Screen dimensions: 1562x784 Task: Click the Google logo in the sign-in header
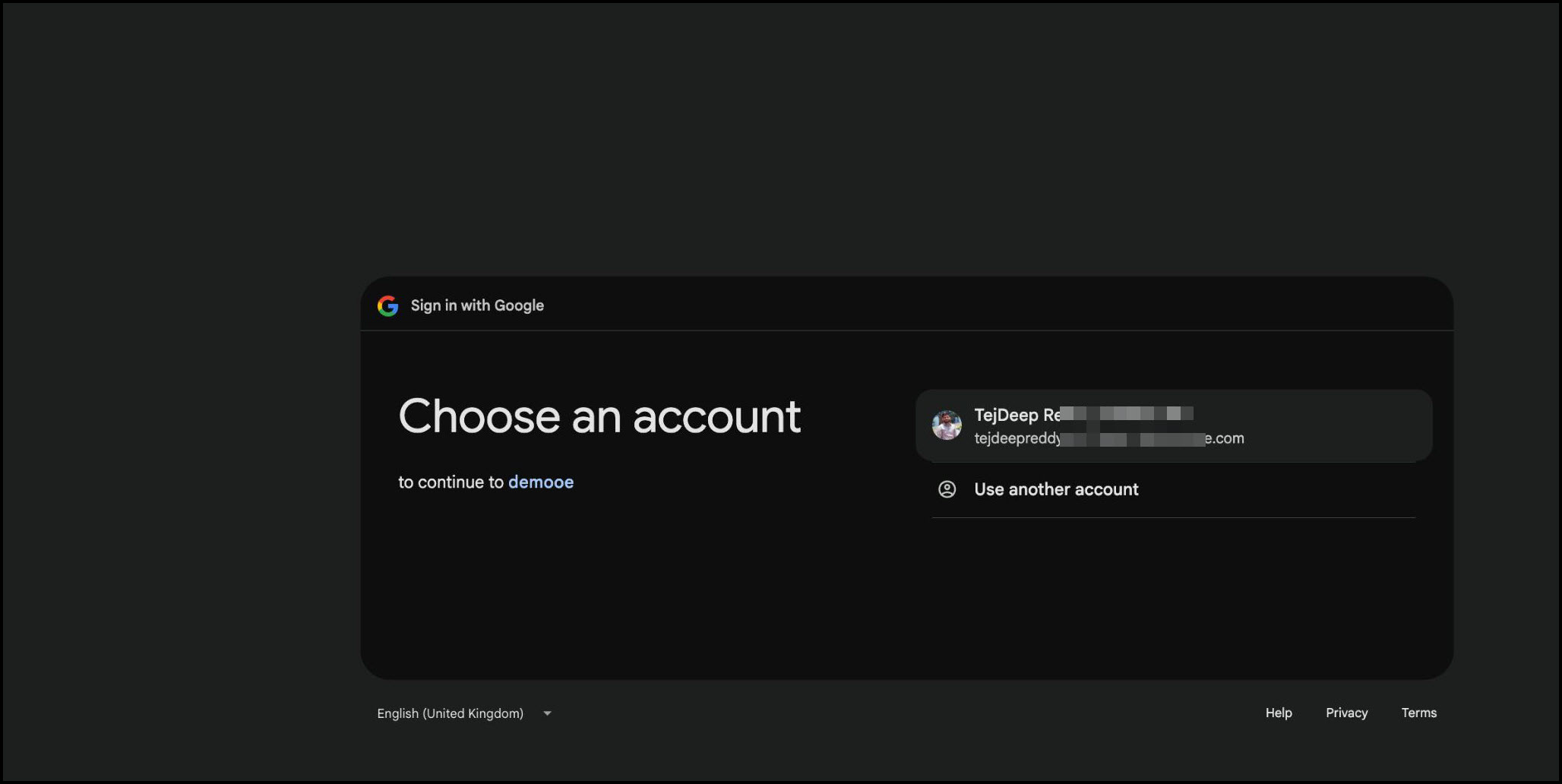coord(387,305)
